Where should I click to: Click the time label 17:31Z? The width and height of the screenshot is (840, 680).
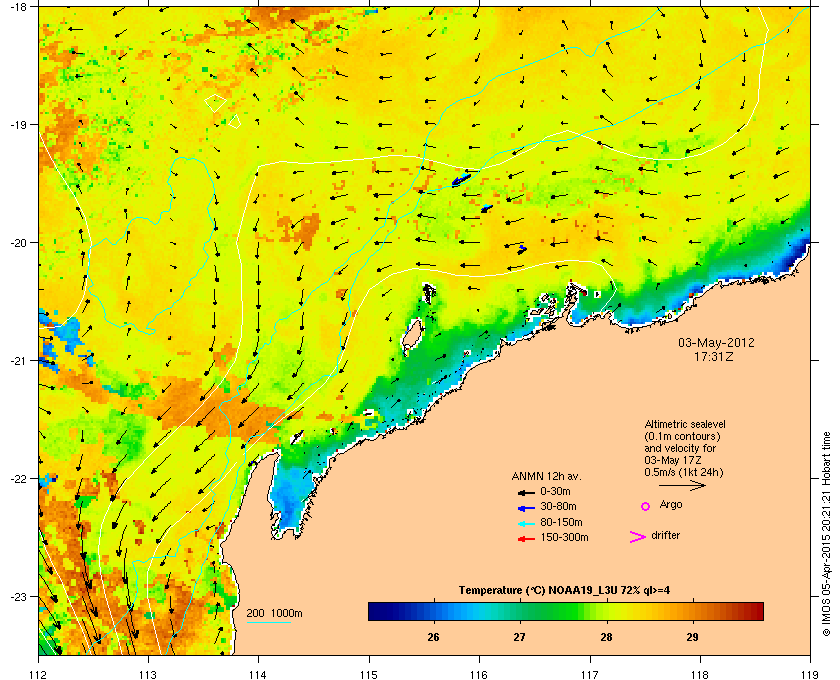tap(714, 356)
